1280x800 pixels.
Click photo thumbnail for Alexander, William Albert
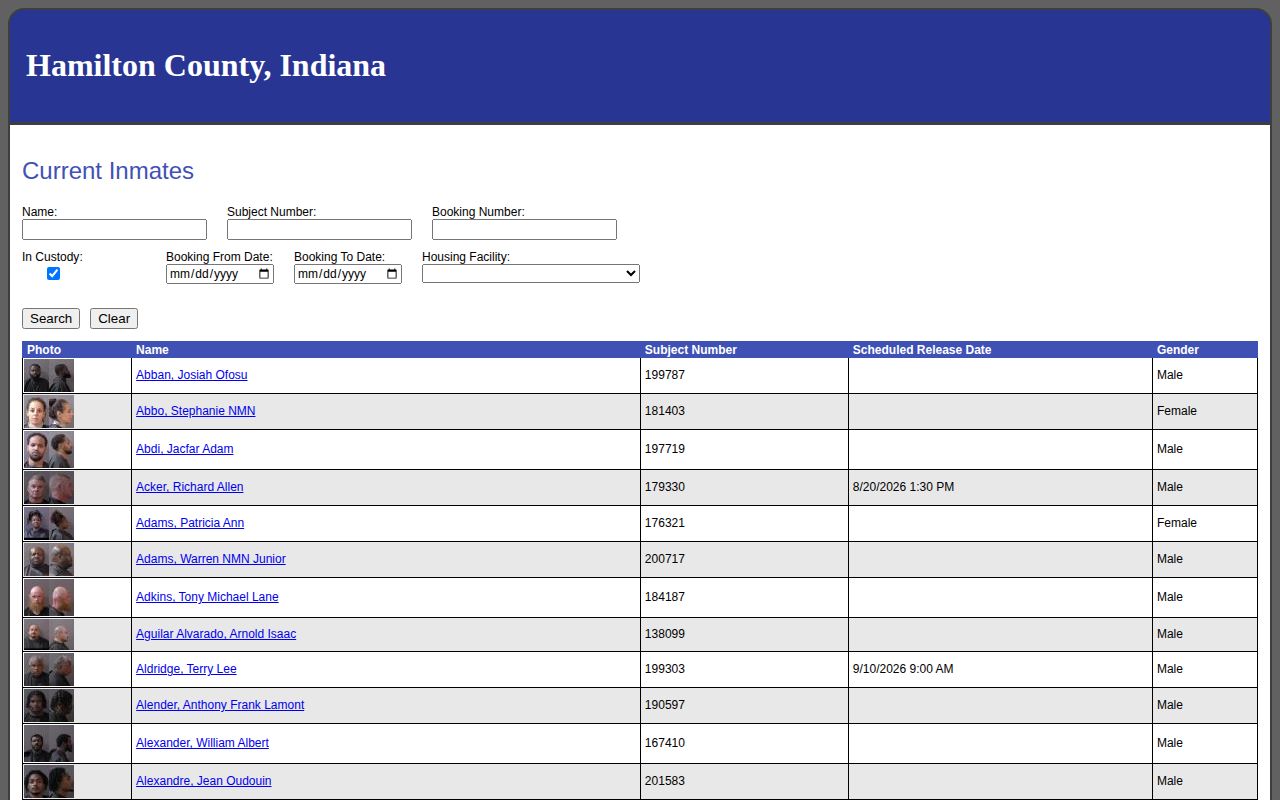point(49,744)
